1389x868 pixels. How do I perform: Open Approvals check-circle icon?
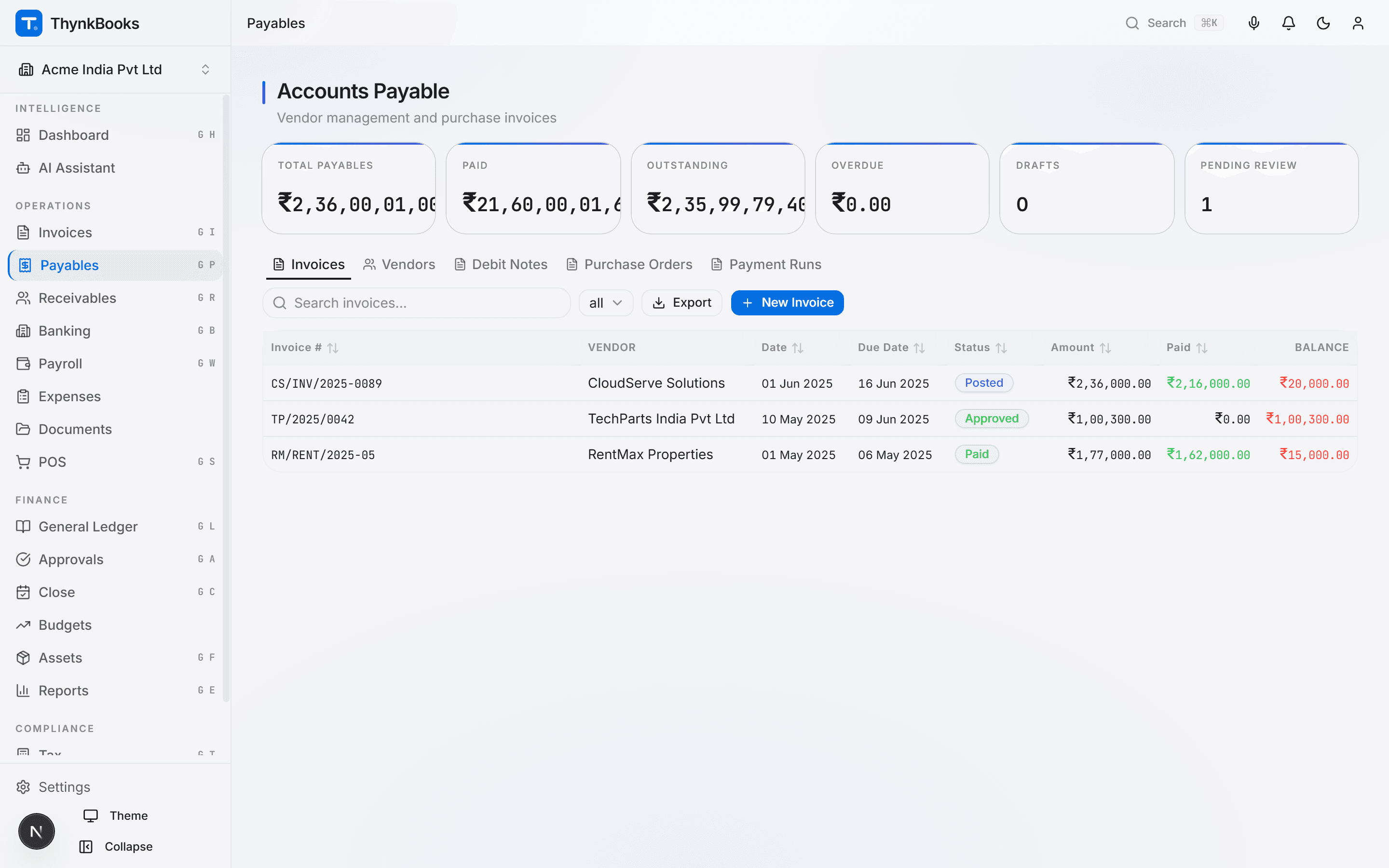coord(23,559)
